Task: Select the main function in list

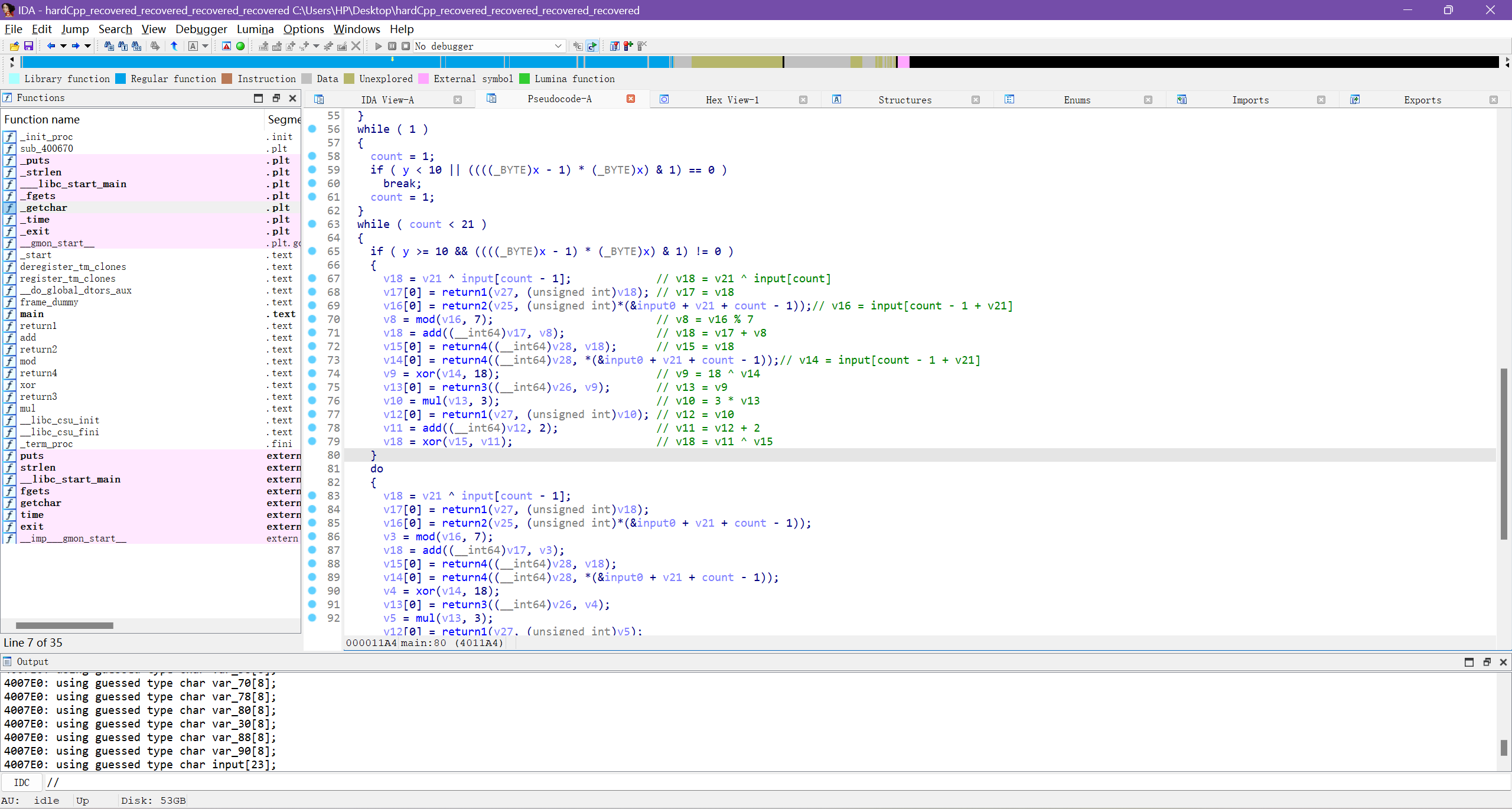Action: (151, 314)
